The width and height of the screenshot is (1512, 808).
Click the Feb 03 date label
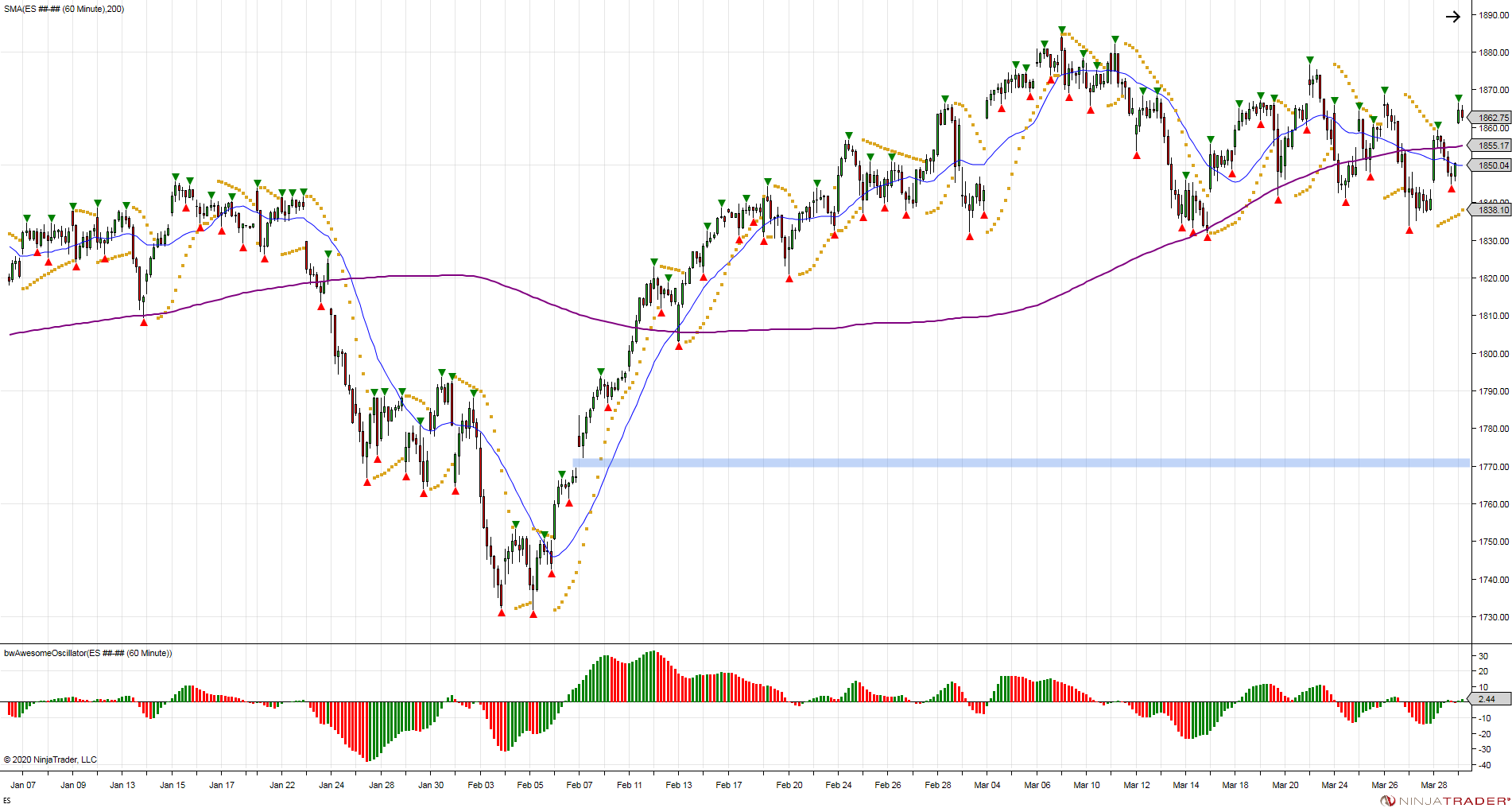pos(481,785)
